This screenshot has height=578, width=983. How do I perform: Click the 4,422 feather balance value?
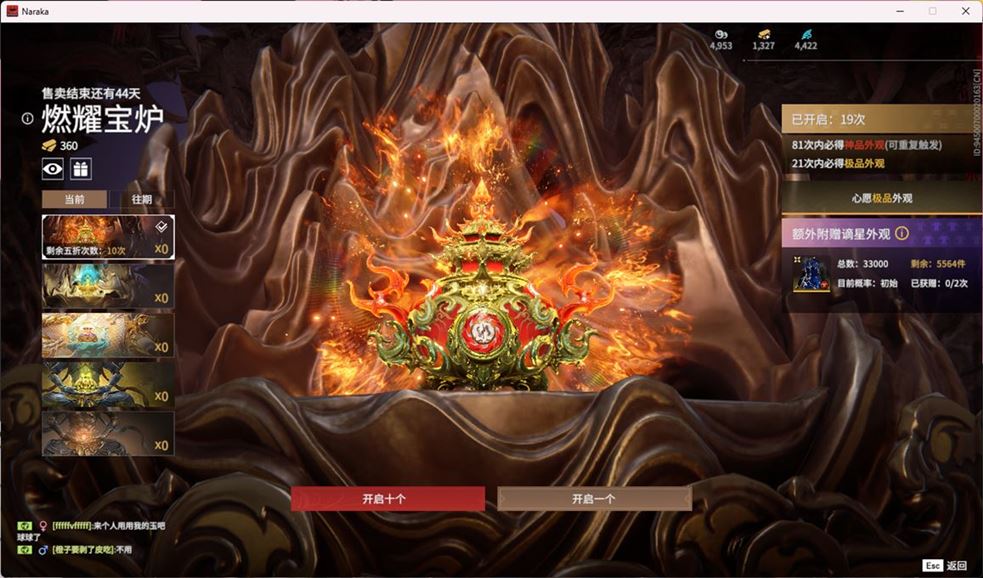(x=806, y=46)
